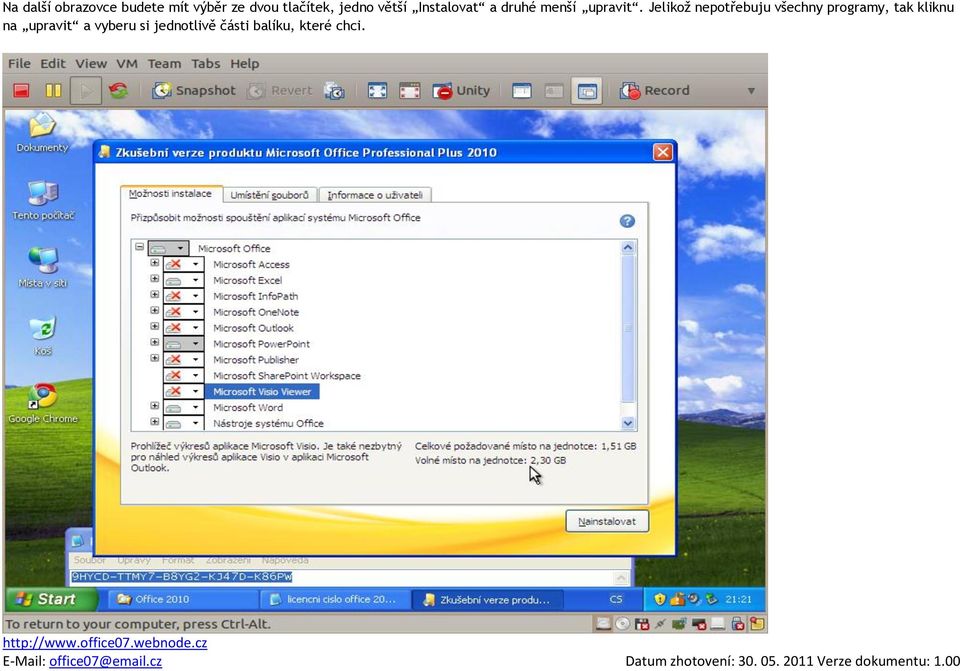
Task: Take a VM snapshot with the Snapshot button
Action: click(x=194, y=91)
